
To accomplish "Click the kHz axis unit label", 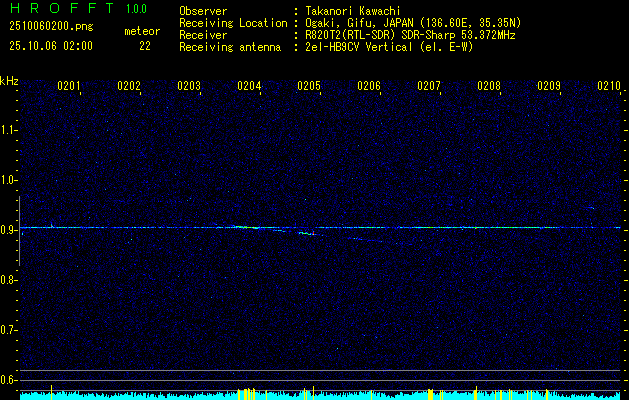I will pos(9,81).
